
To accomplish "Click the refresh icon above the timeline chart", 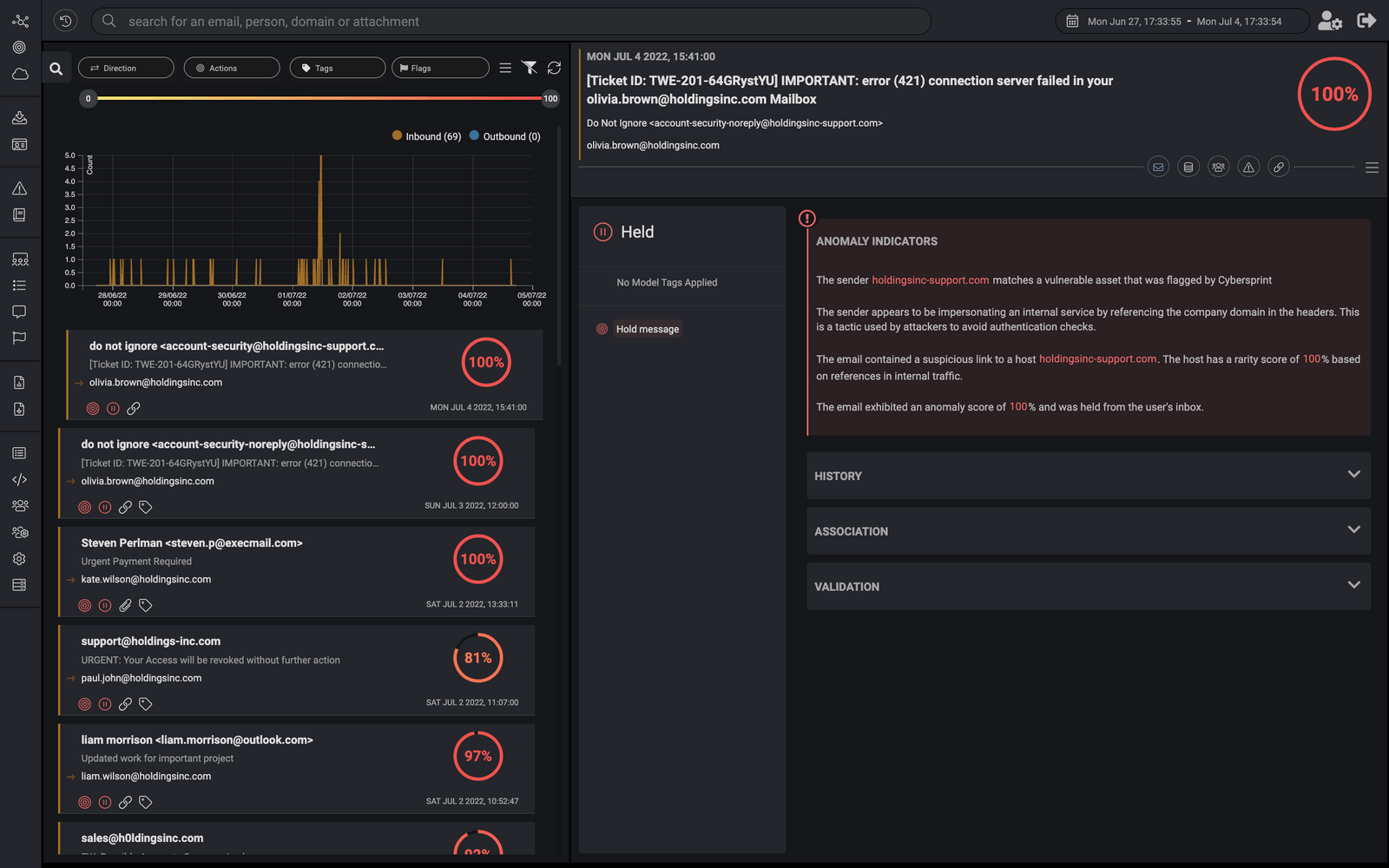I will [x=554, y=68].
